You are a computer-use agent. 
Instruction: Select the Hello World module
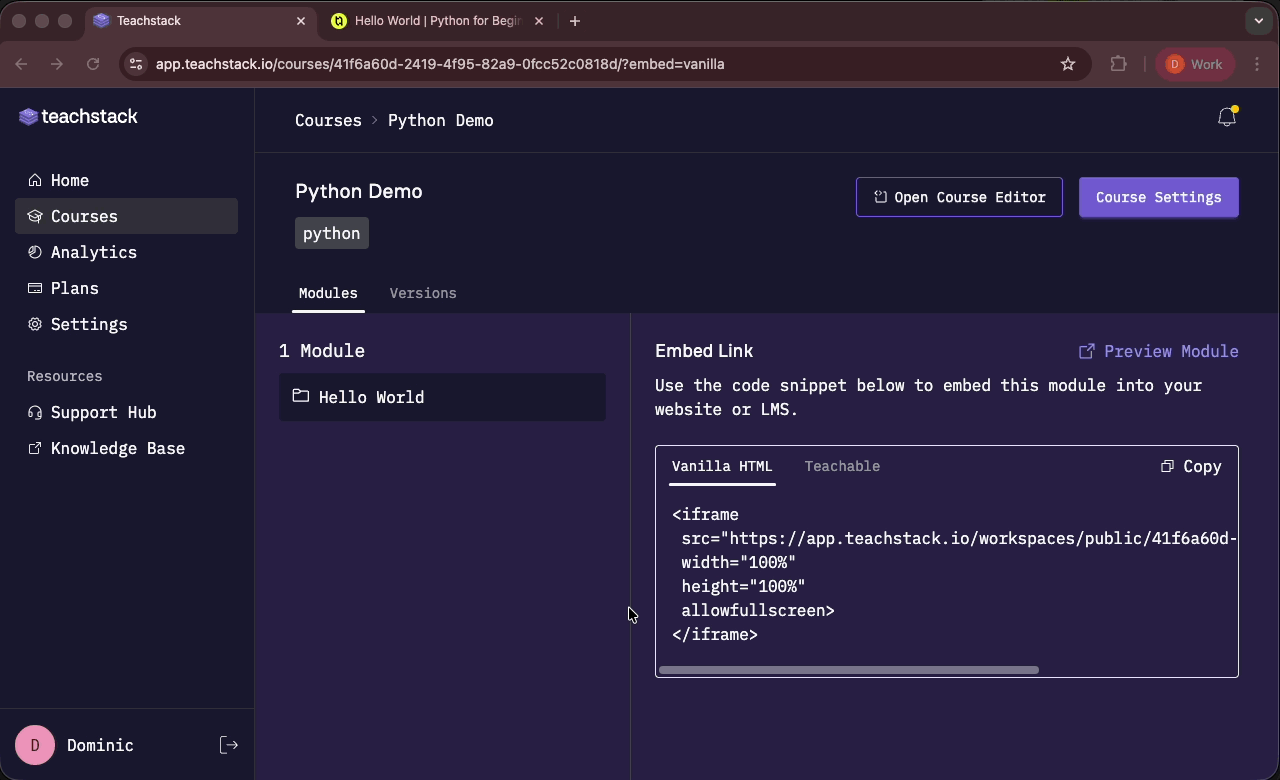click(442, 397)
